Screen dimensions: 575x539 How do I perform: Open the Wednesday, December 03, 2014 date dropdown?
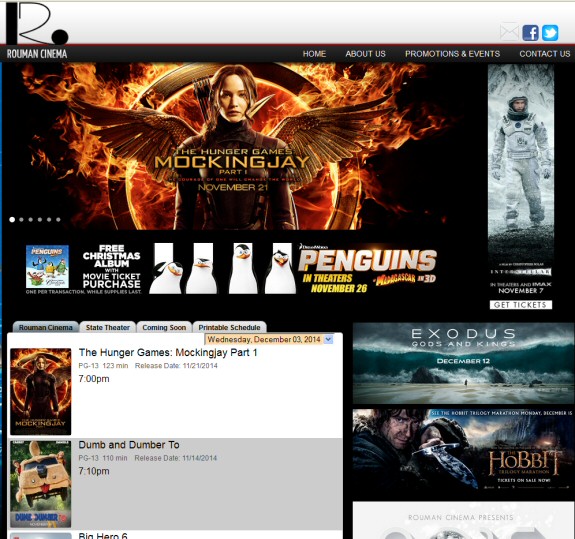[x=269, y=339]
